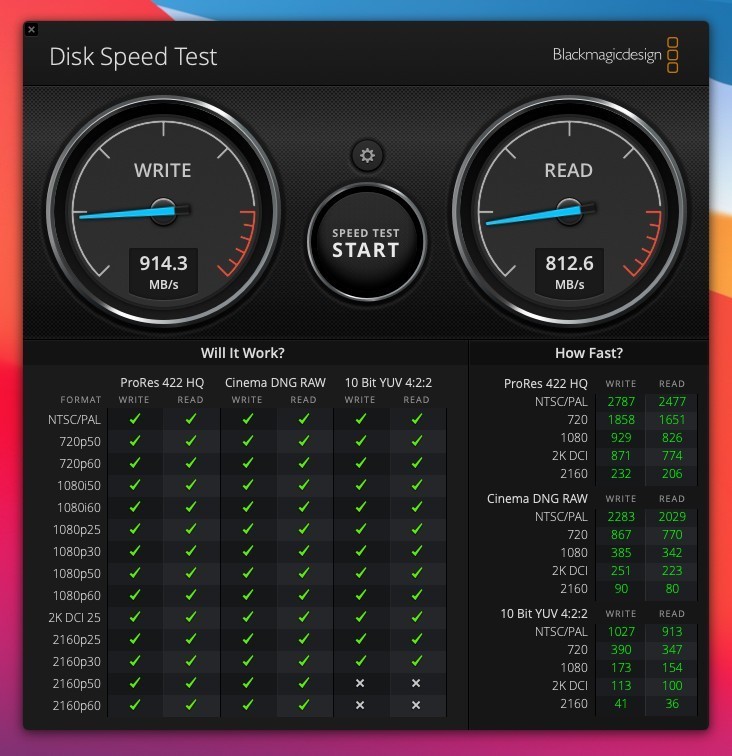Click ProRes 422 HQ write checkmark for NTSC/PAL
The height and width of the screenshot is (756, 732).
[135, 419]
